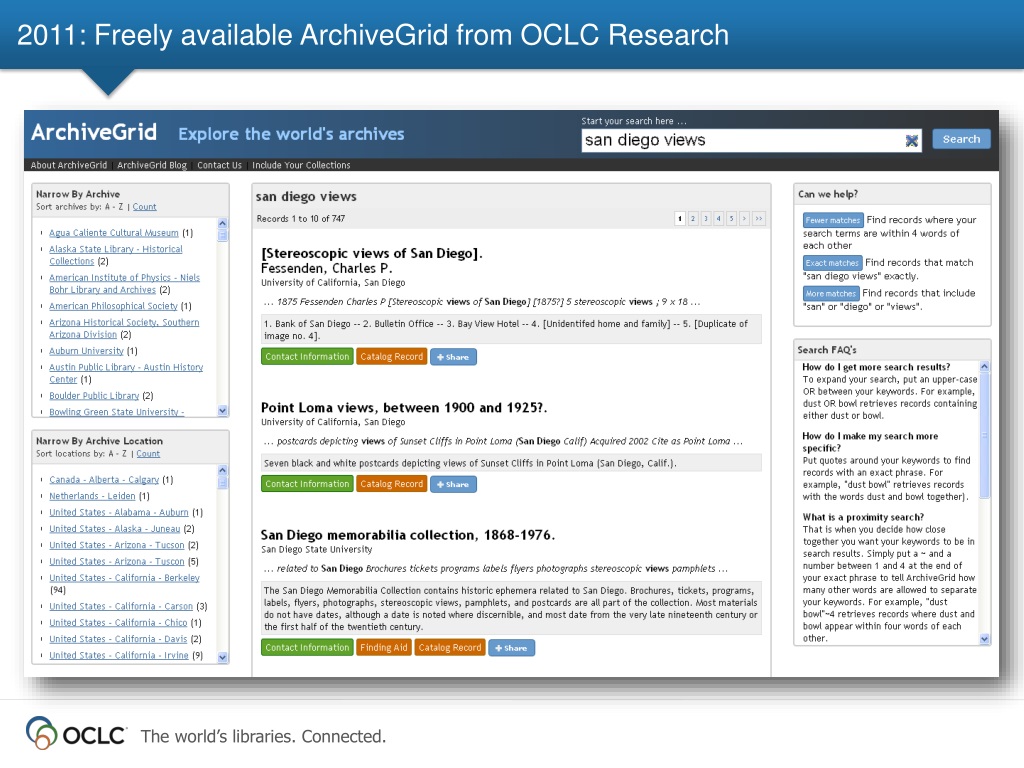Image resolution: width=1024 pixels, height=768 pixels.
Task: Click last page double-arrow in pagination
Action: (758, 219)
